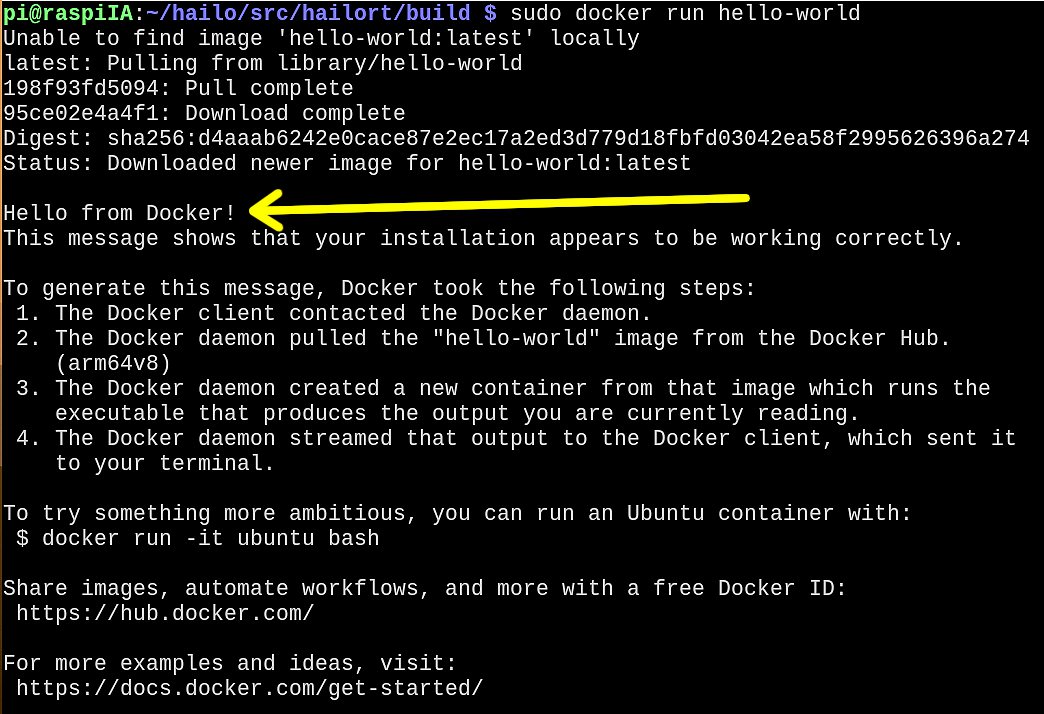Open the docs.docker.com get-started link
The width and height of the screenshot is (1044, 714).
[x=249, y=688]
